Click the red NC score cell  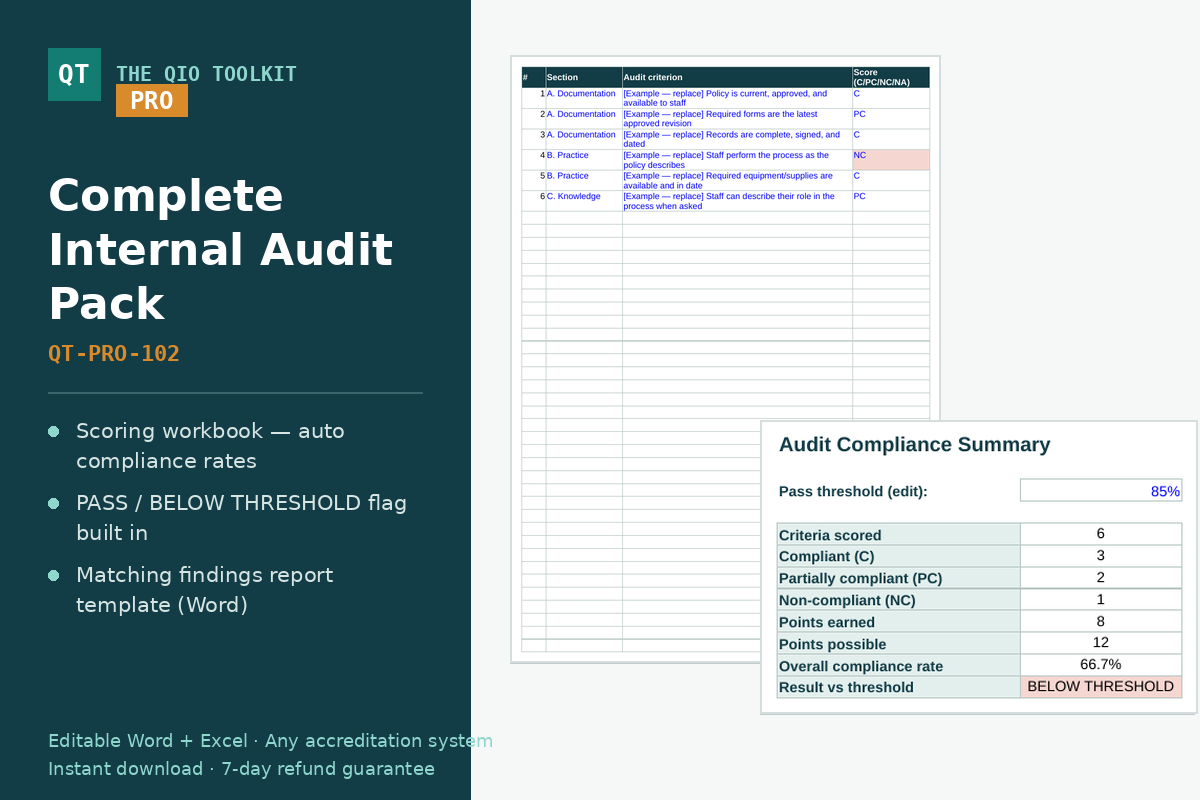pyautogui.click(x=891, y=160)
